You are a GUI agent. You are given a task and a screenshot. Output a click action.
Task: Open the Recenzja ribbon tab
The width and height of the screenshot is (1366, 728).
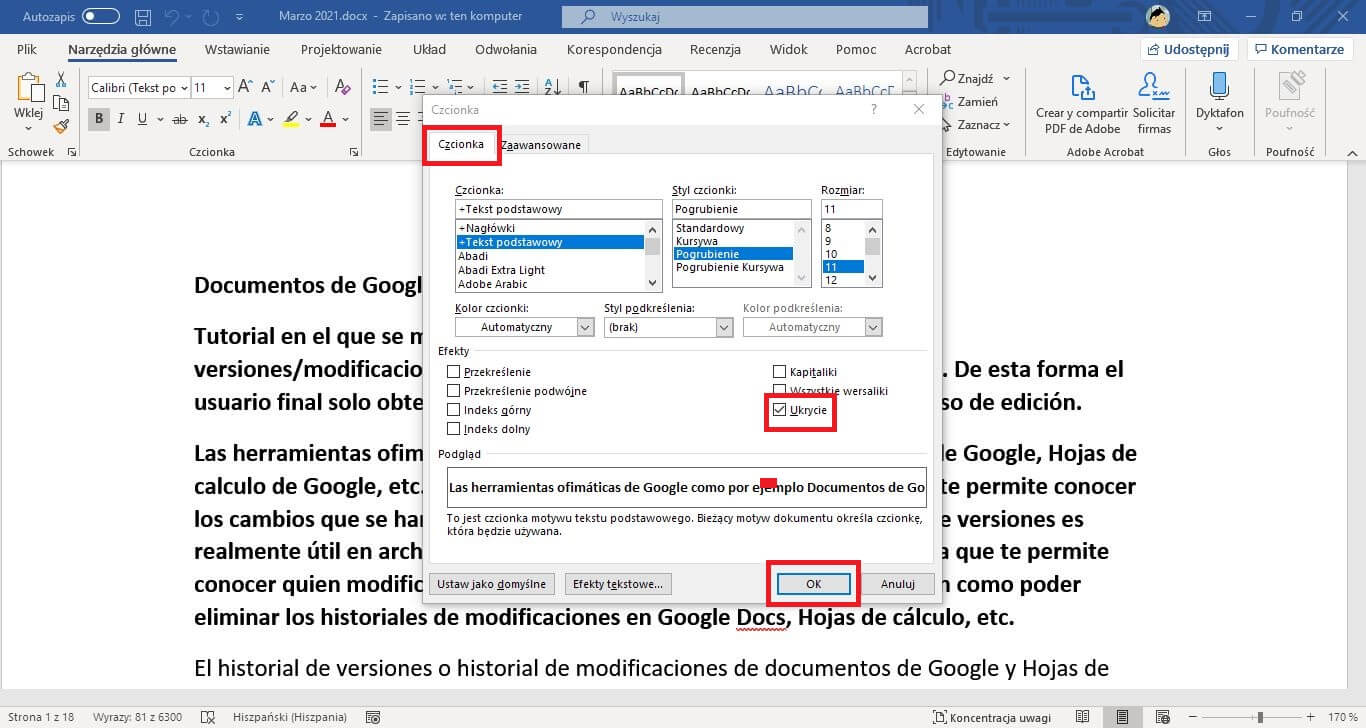715,49
